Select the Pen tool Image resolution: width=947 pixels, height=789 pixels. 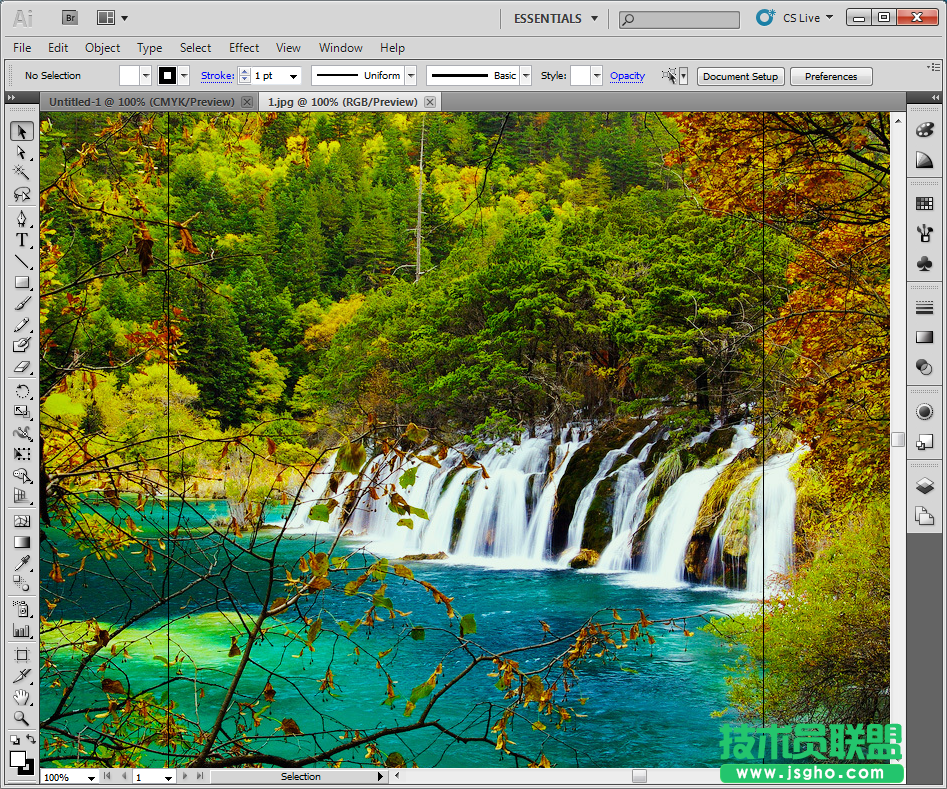tap(22, 218)
